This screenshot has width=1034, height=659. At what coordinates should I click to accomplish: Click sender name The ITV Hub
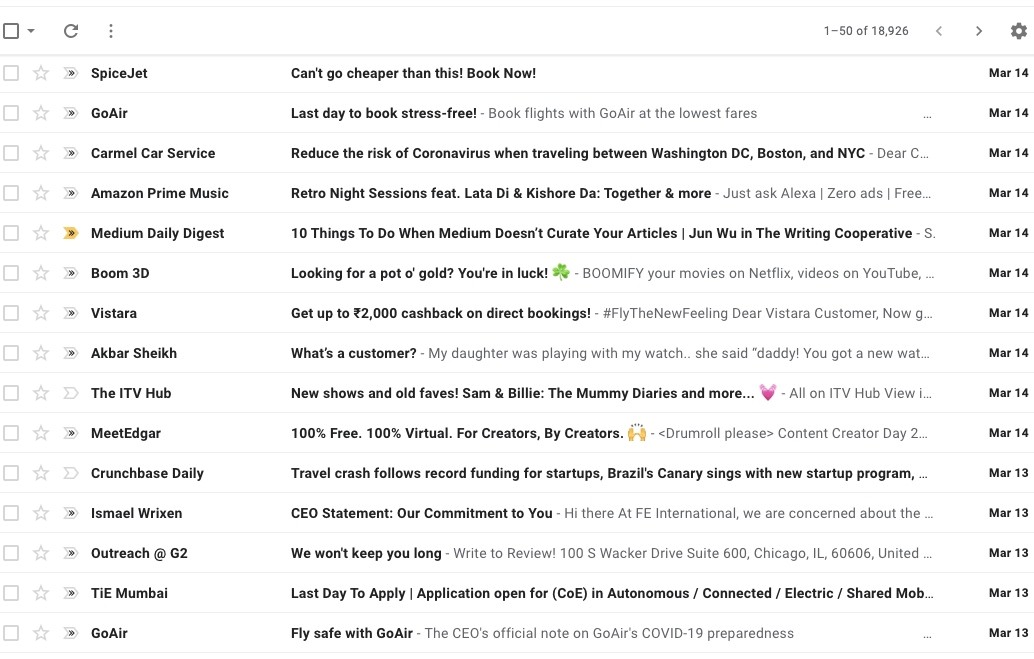131,393
